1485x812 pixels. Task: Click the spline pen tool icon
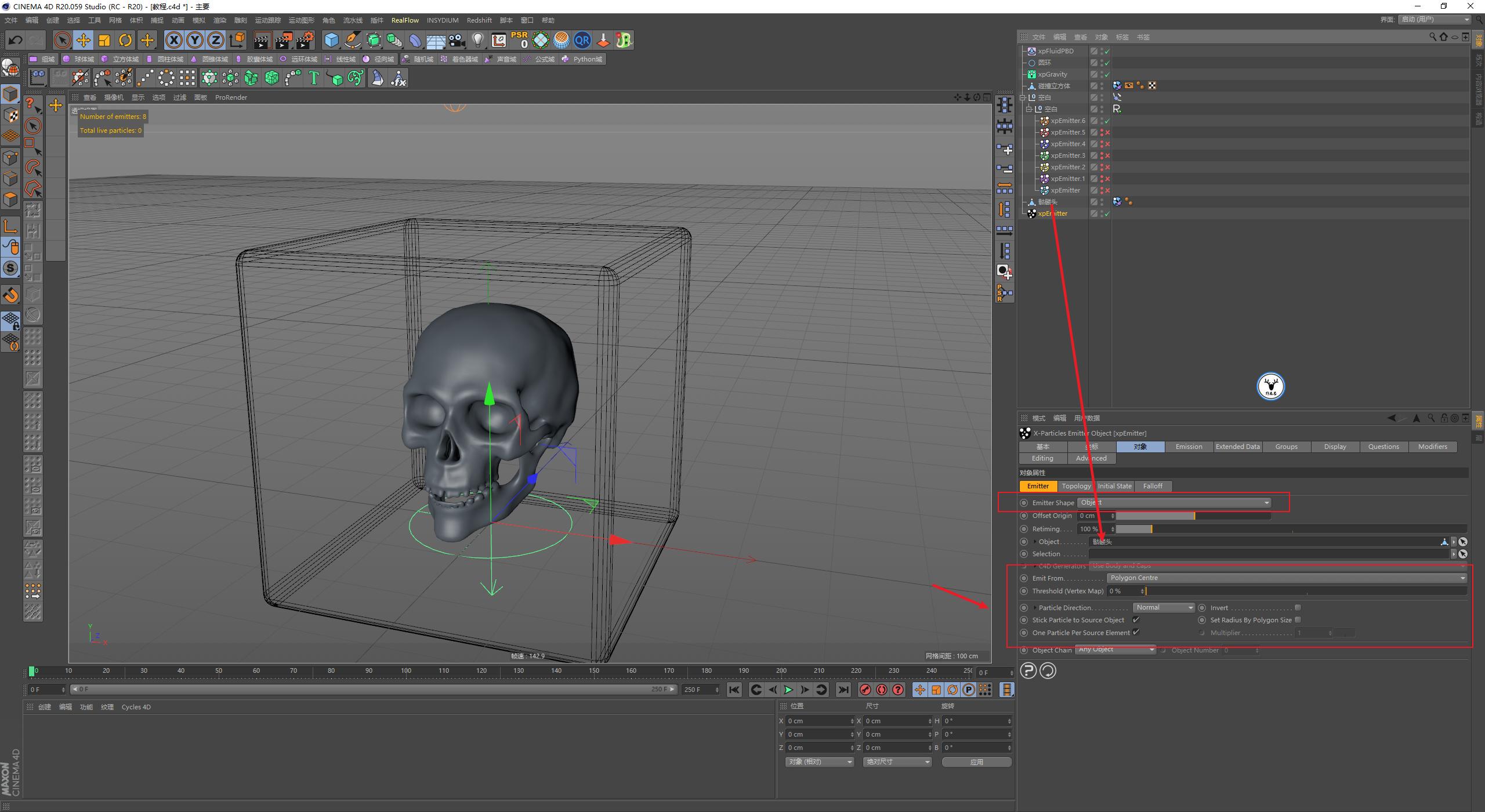point(352,40)
